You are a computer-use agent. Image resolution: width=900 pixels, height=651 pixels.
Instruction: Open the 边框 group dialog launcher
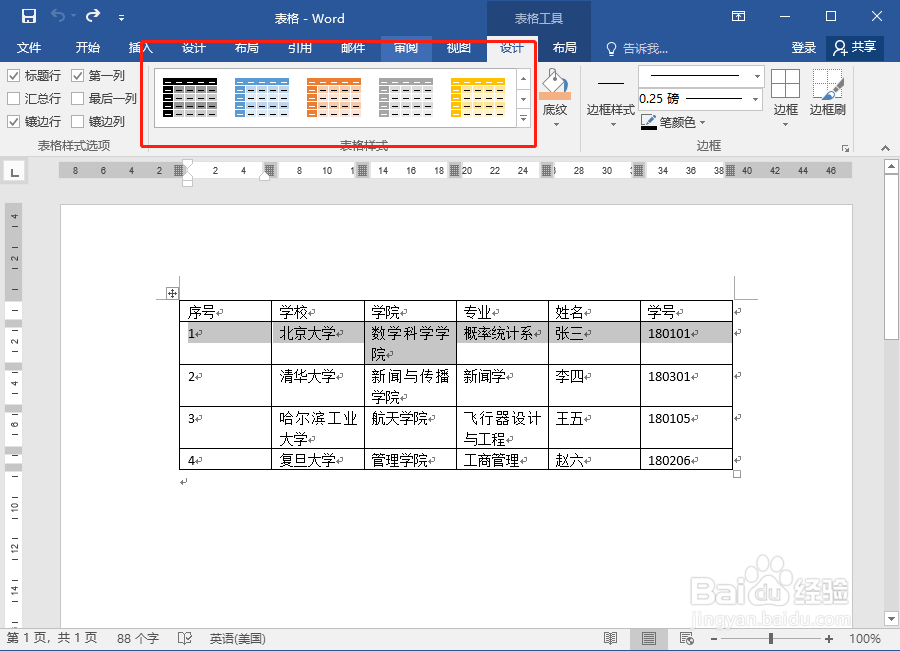[845, 148]
